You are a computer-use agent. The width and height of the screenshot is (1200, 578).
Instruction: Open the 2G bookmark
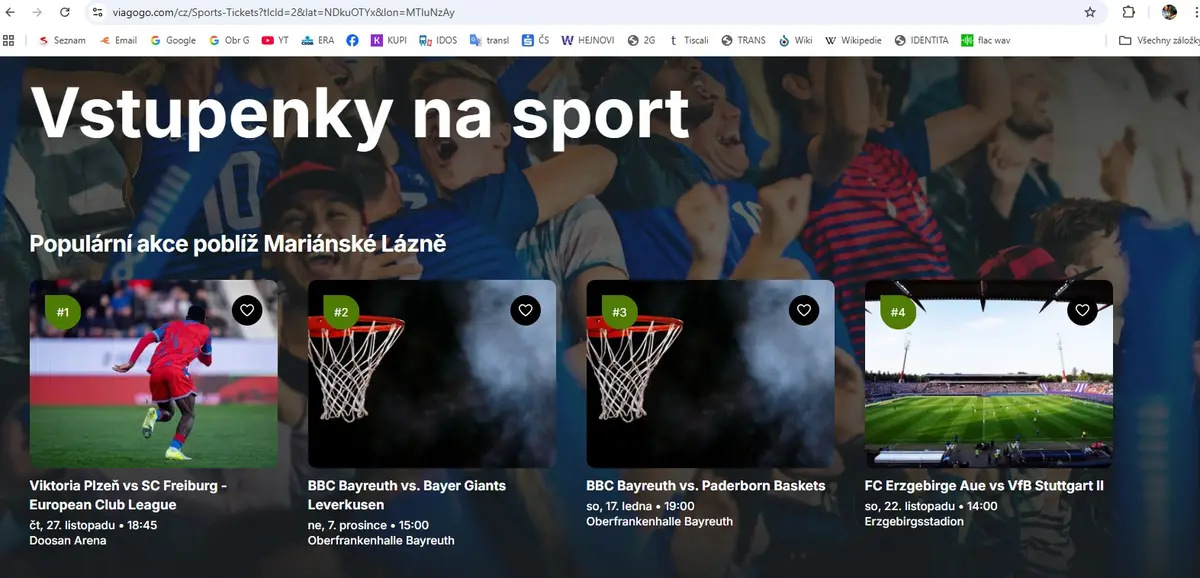[641, 40]
